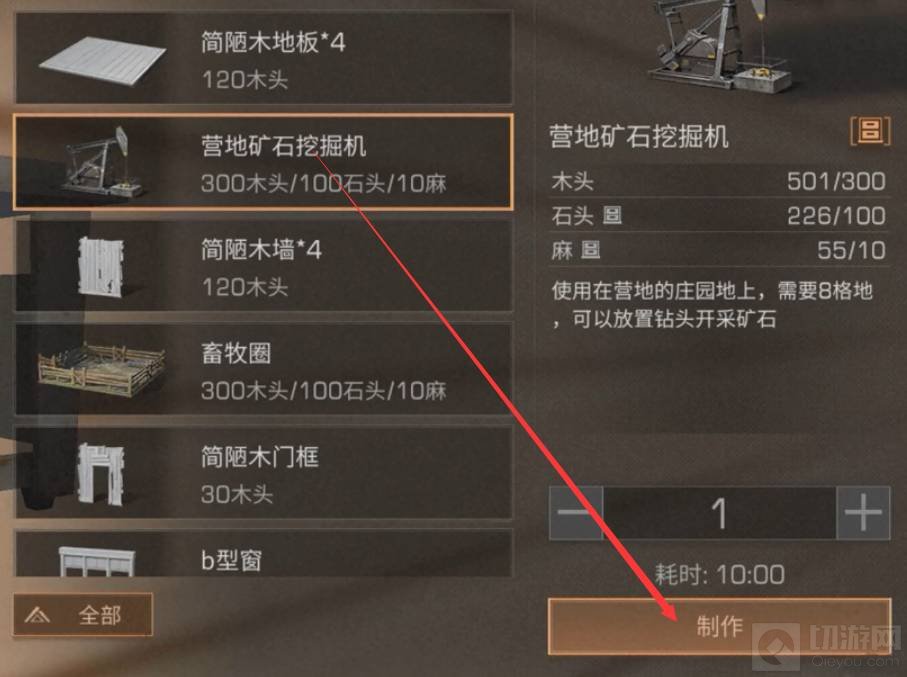Click the source icon next to 石头
This screenshot has height=677, width=907.
pyautogui.click(x=613, y=215)
